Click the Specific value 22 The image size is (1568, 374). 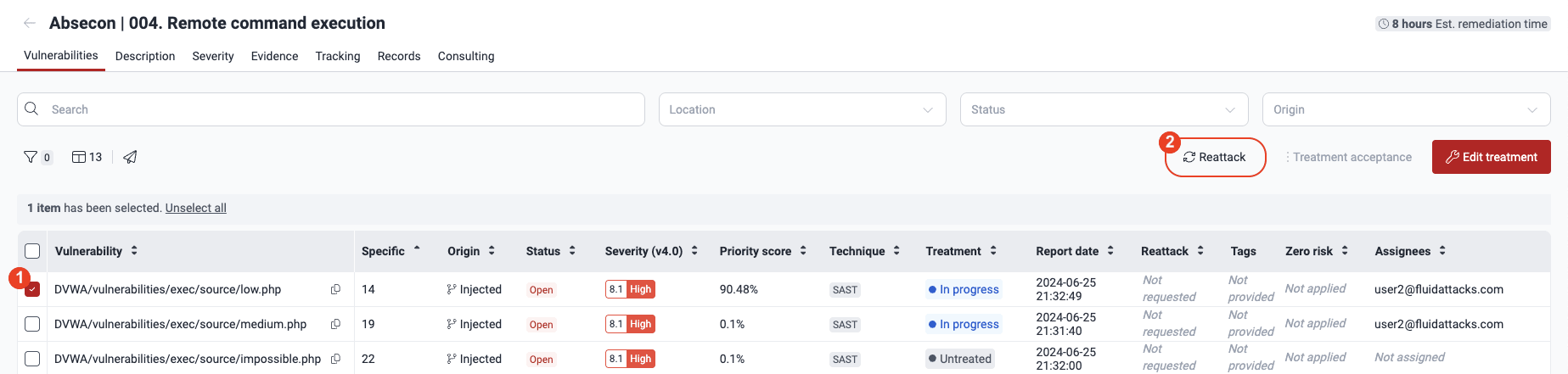(368, 359)
